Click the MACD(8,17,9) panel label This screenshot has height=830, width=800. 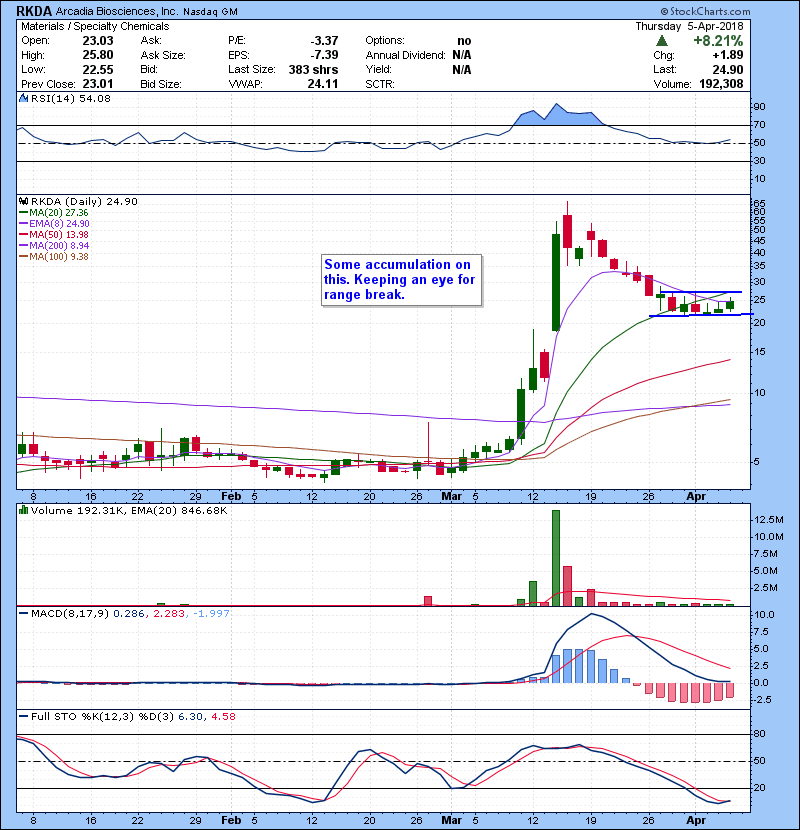70,614
